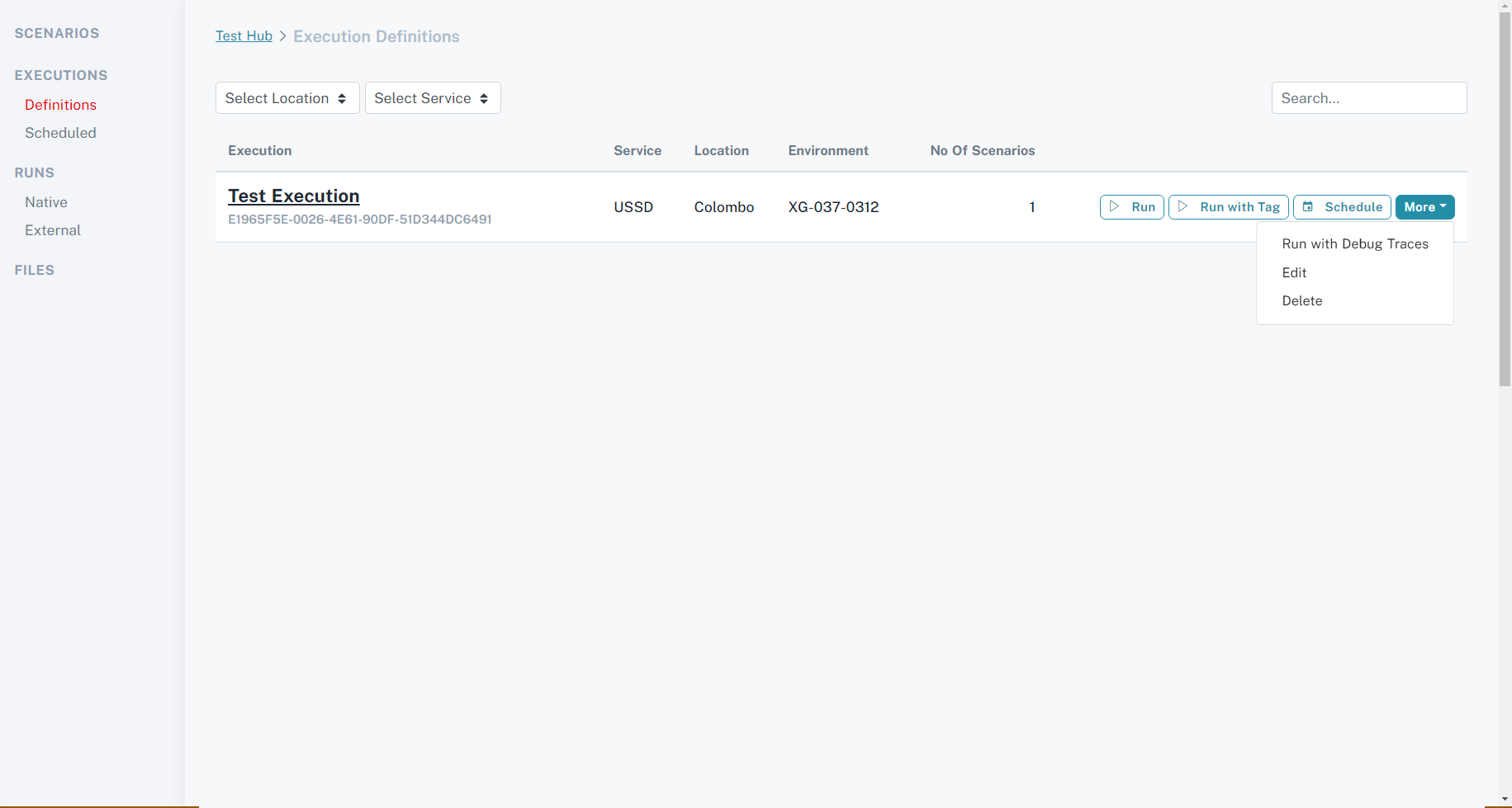
Task: Click the breadcrumb chevron separator icon
Action: pos(282,36)
